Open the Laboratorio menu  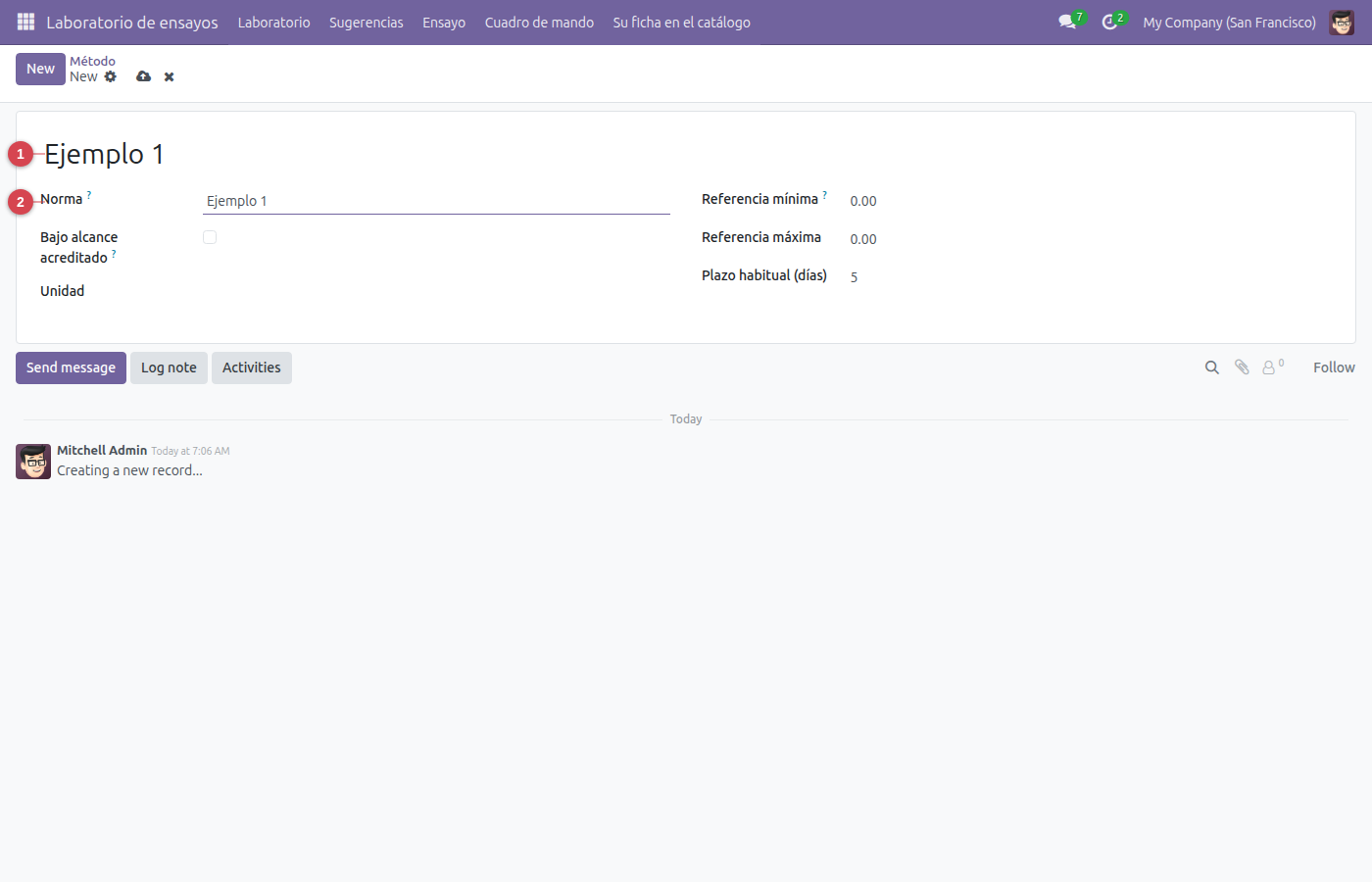pos(273,22)
